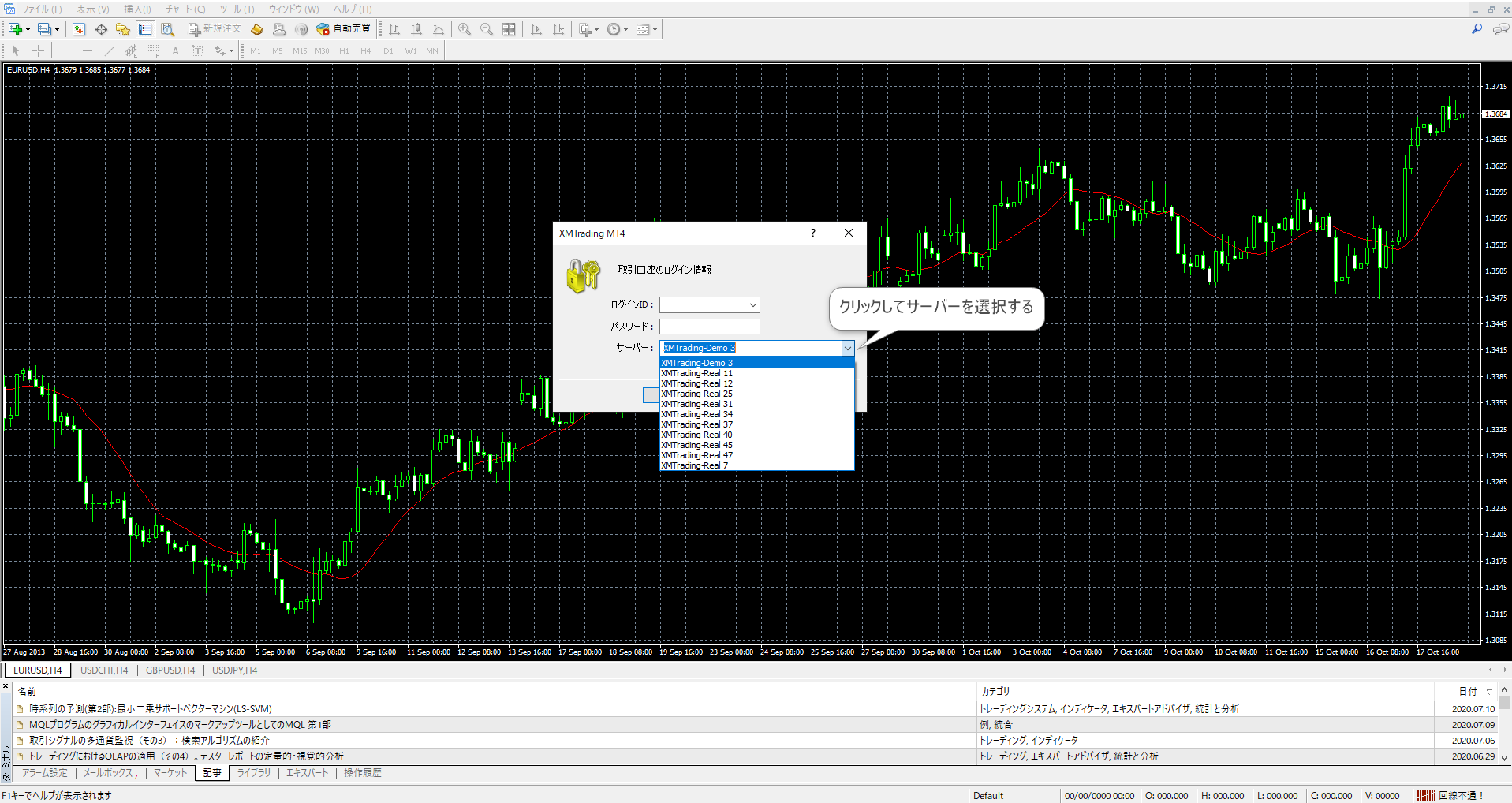Viewport: 1512px width, 803px height.
Task: Collapse the サーバー dropdown arrow
Action: (x=847, y=348)
